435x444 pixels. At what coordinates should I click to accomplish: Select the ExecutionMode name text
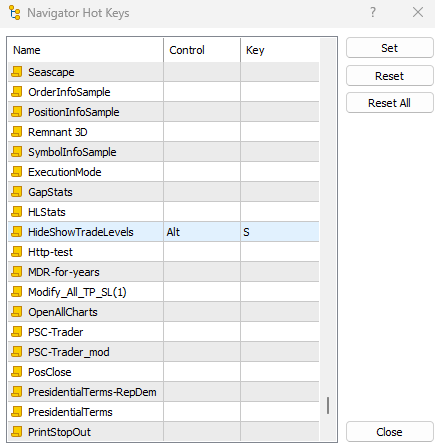[x=65, y=172]
